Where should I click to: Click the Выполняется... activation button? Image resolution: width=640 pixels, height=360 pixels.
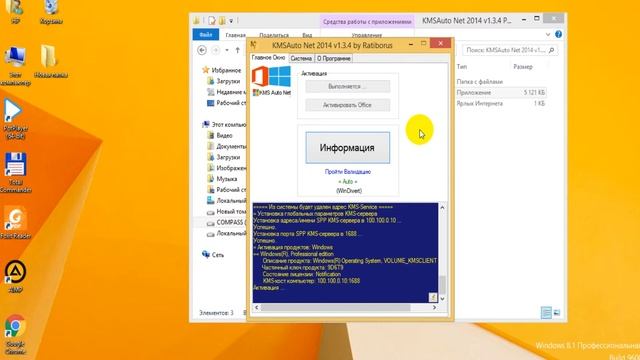pyautogui.click(x=348, y=87)
